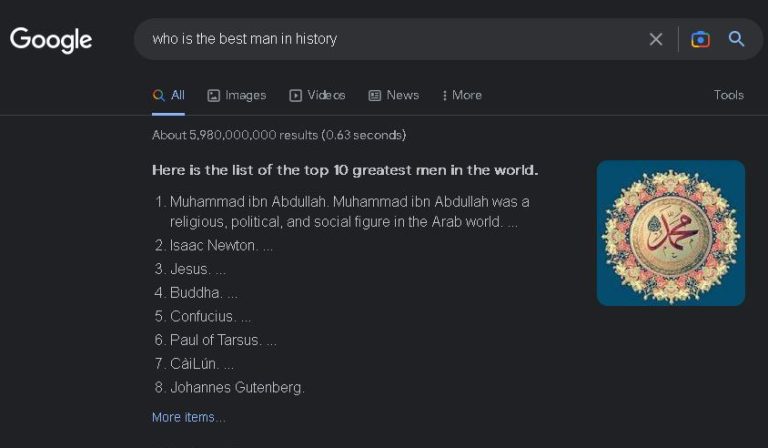Image resolution: width=768 pixels, height=448 pixels.
Task: Click the magnifying glass search icon
Action: [736, 39]
